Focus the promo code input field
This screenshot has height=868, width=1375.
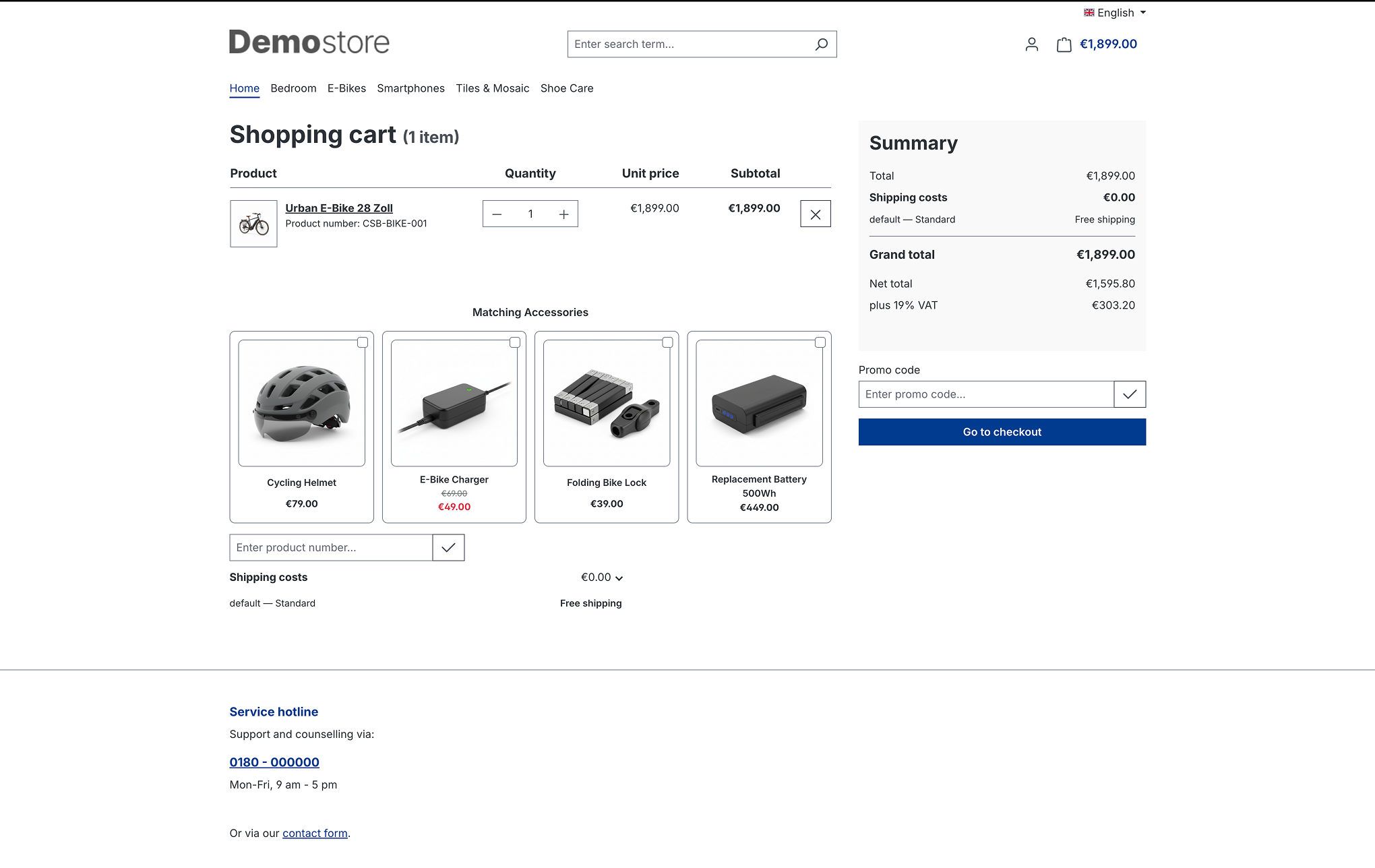point(986,394)
